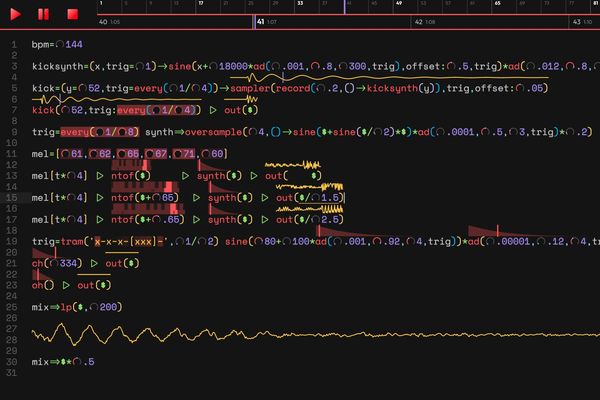Click the knob before 334 in ch(334)
Image resolution: width=600 pixels, height=400 pixels.
pyautogui.click(x=54, y=263)
